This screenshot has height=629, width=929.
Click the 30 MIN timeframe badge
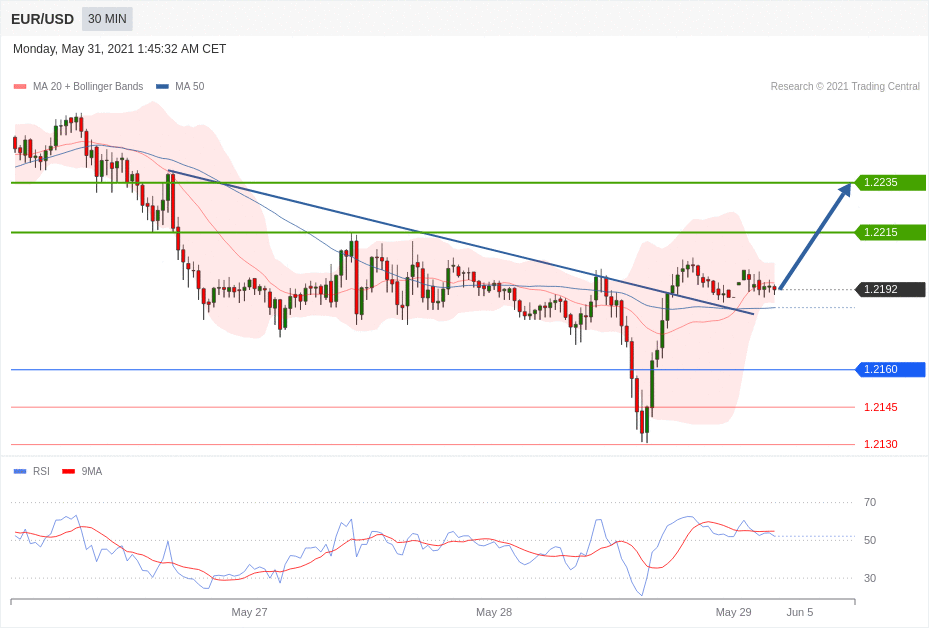click(107, 19)
